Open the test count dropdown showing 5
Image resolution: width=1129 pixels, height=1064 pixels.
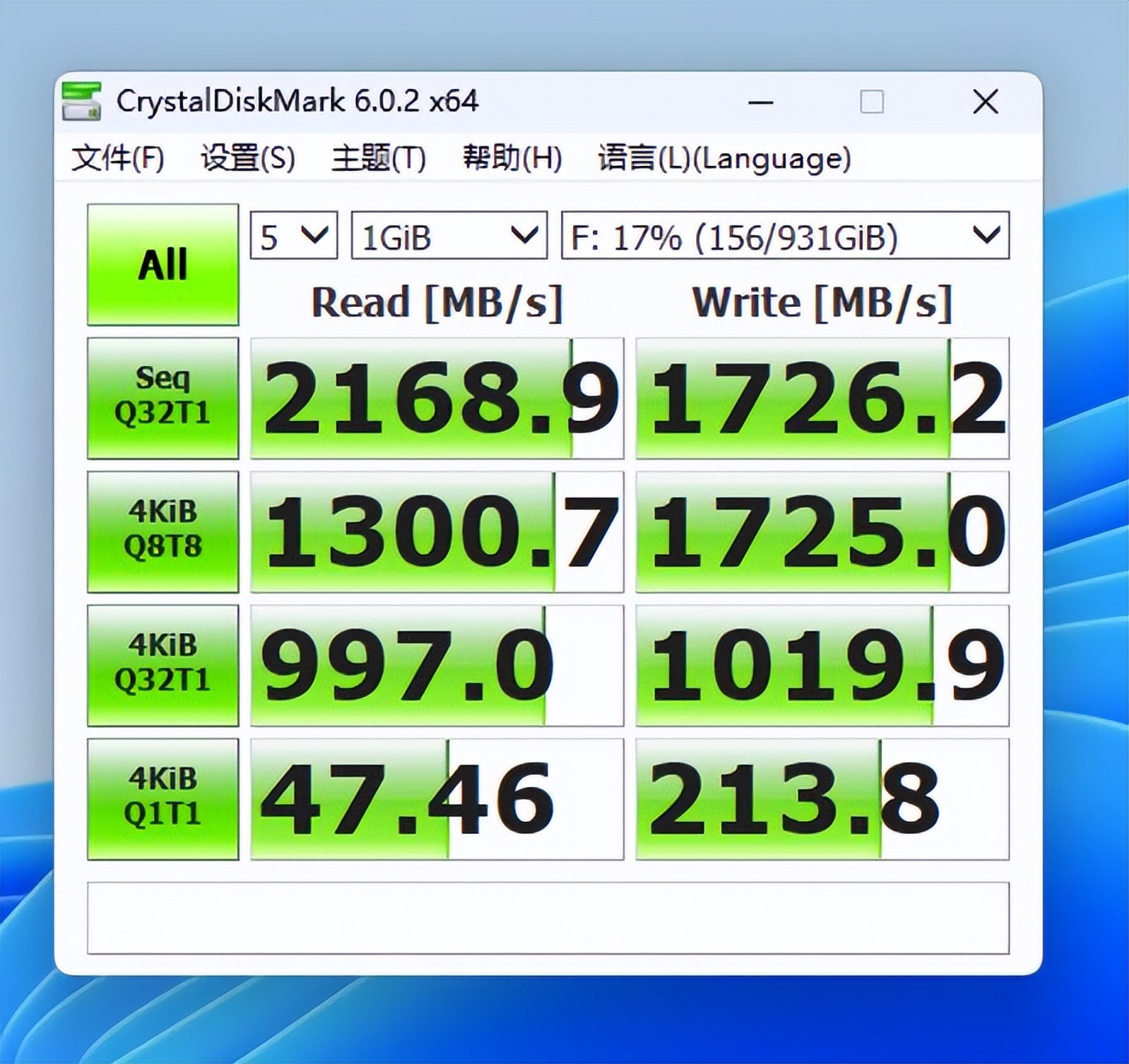pos(293,236)
